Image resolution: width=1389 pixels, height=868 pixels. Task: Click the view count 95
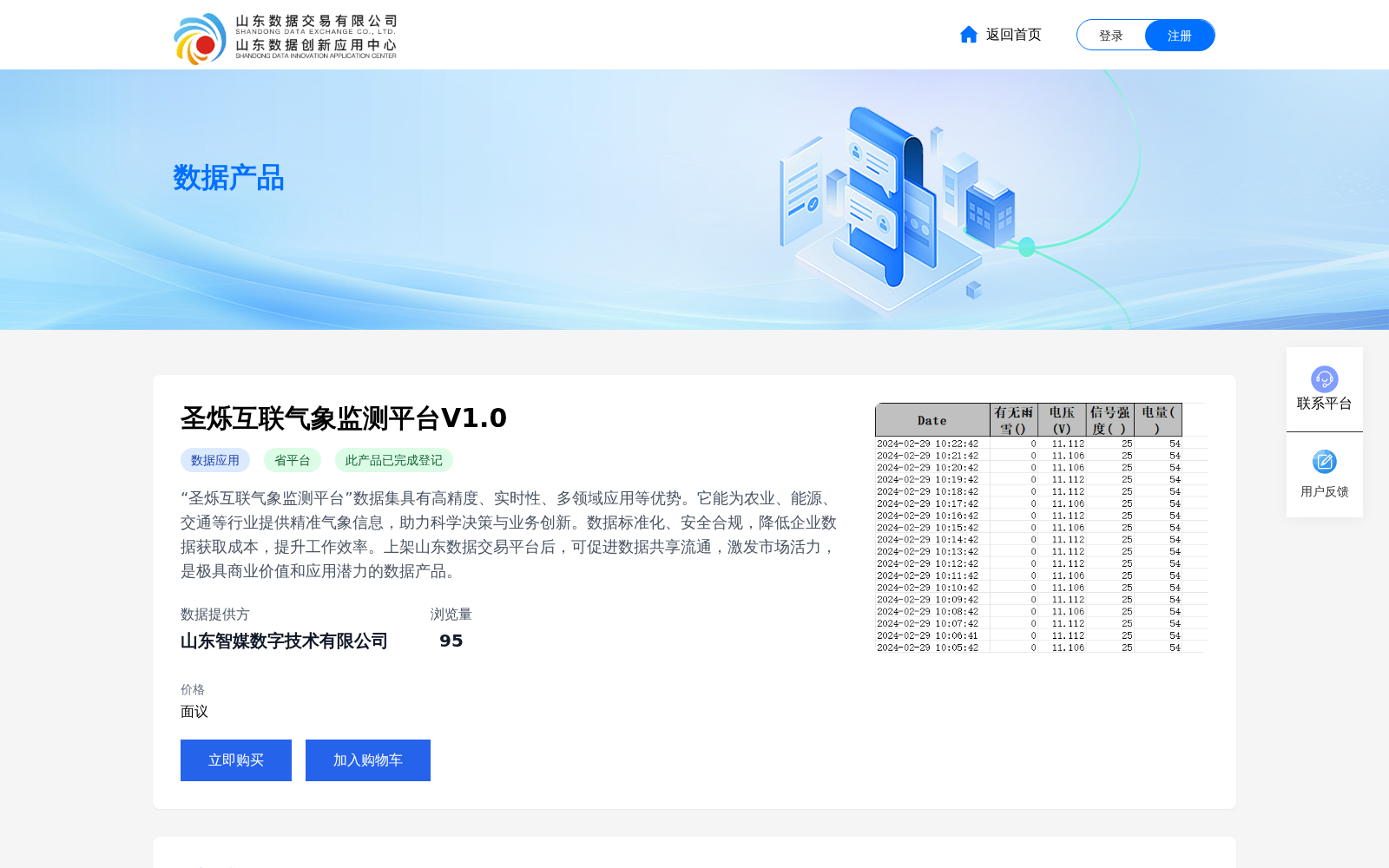tap(451, 641)
